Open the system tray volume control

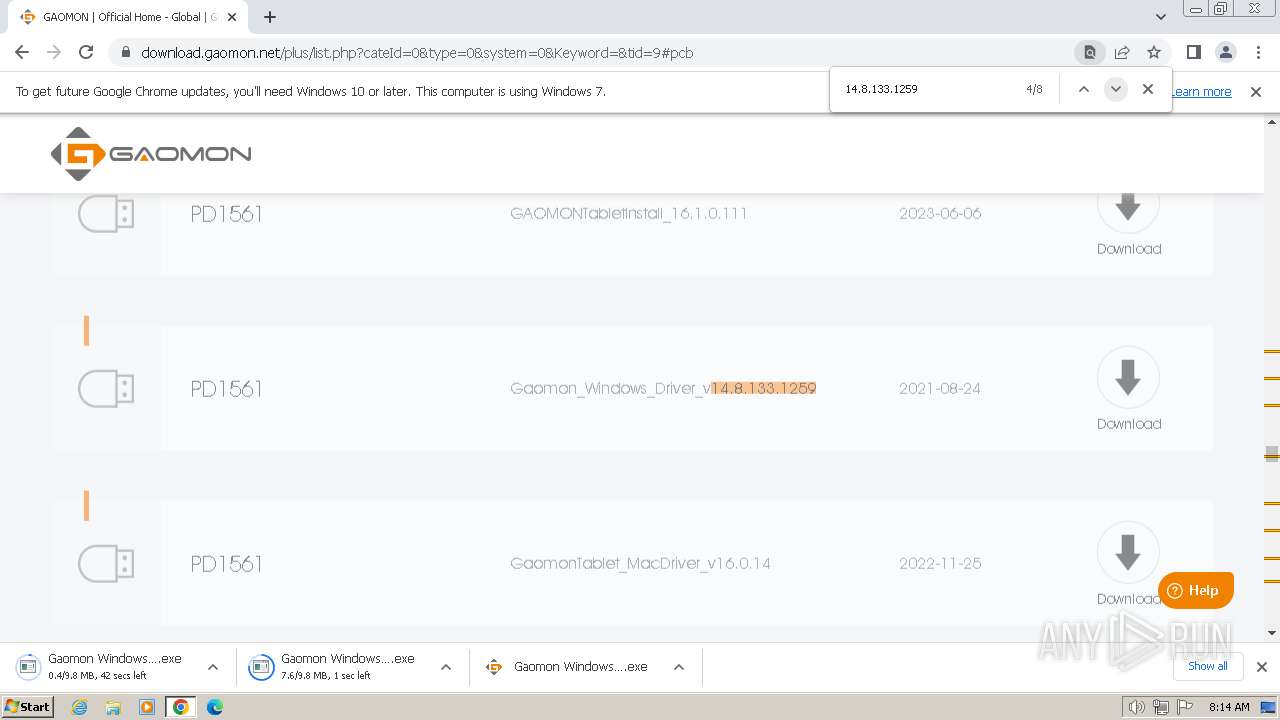click(1137, 707)
